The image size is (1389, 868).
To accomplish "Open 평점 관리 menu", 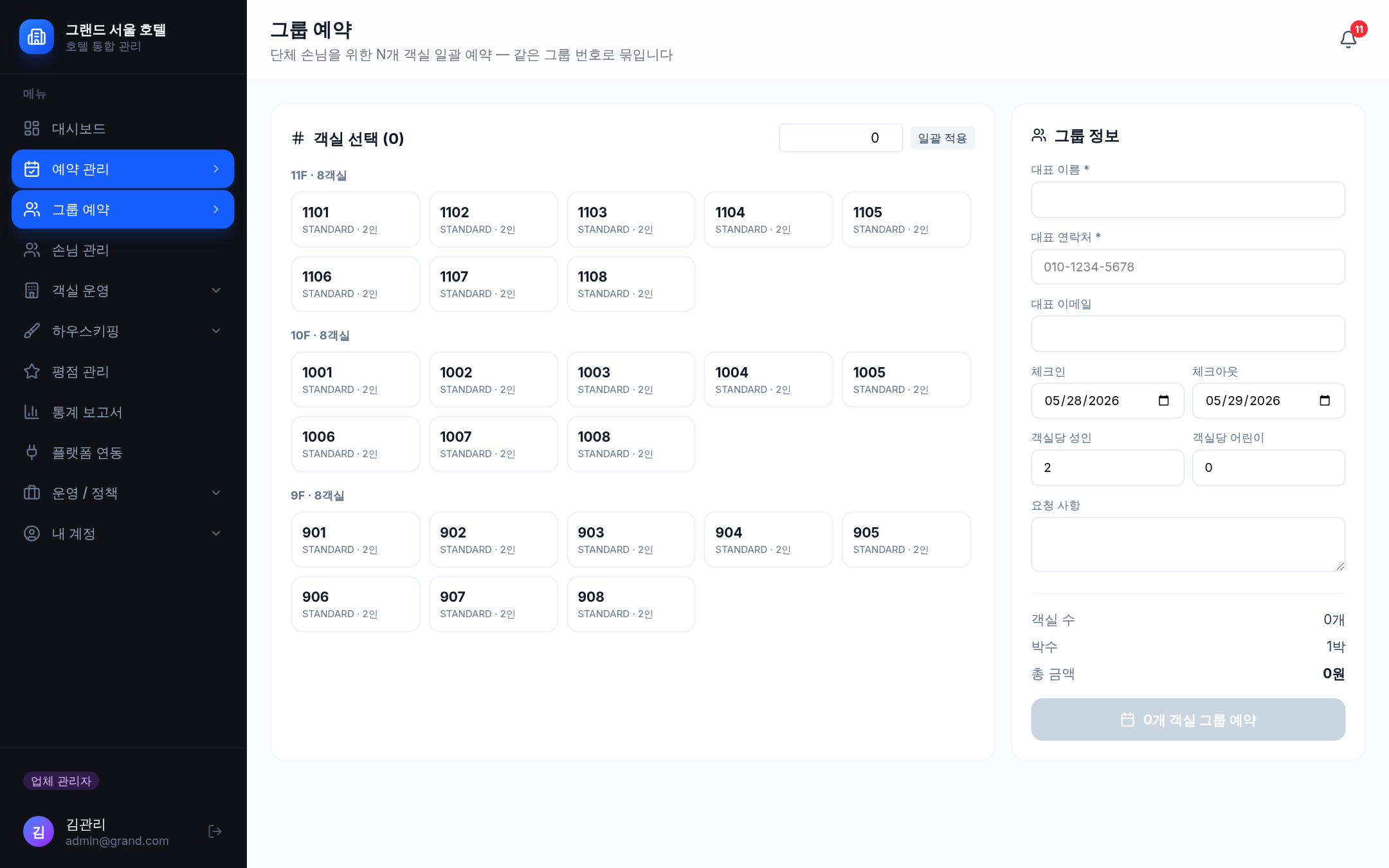I will click(123, 372).
